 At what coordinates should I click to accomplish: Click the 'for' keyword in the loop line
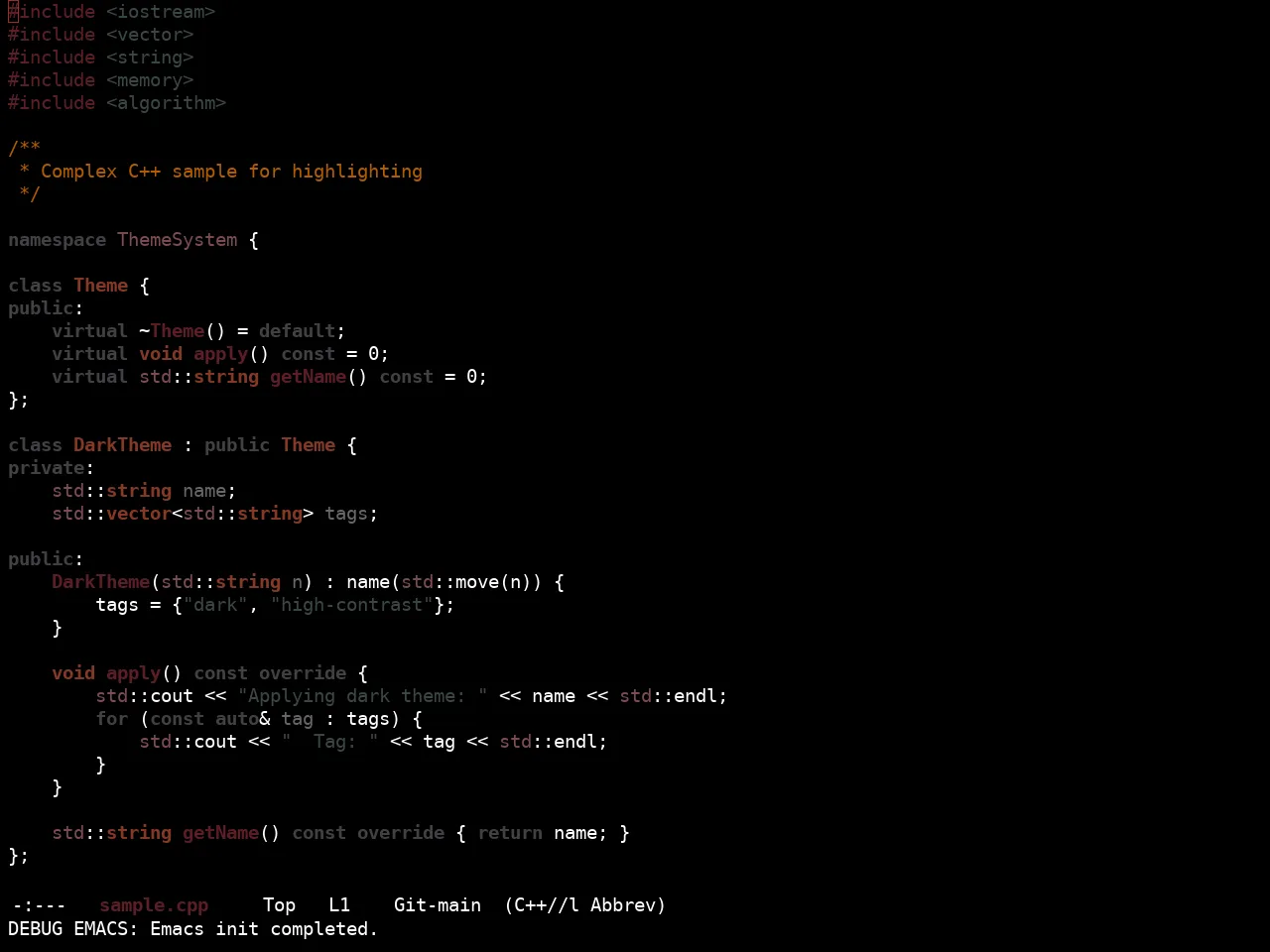[x=112, y=719]
